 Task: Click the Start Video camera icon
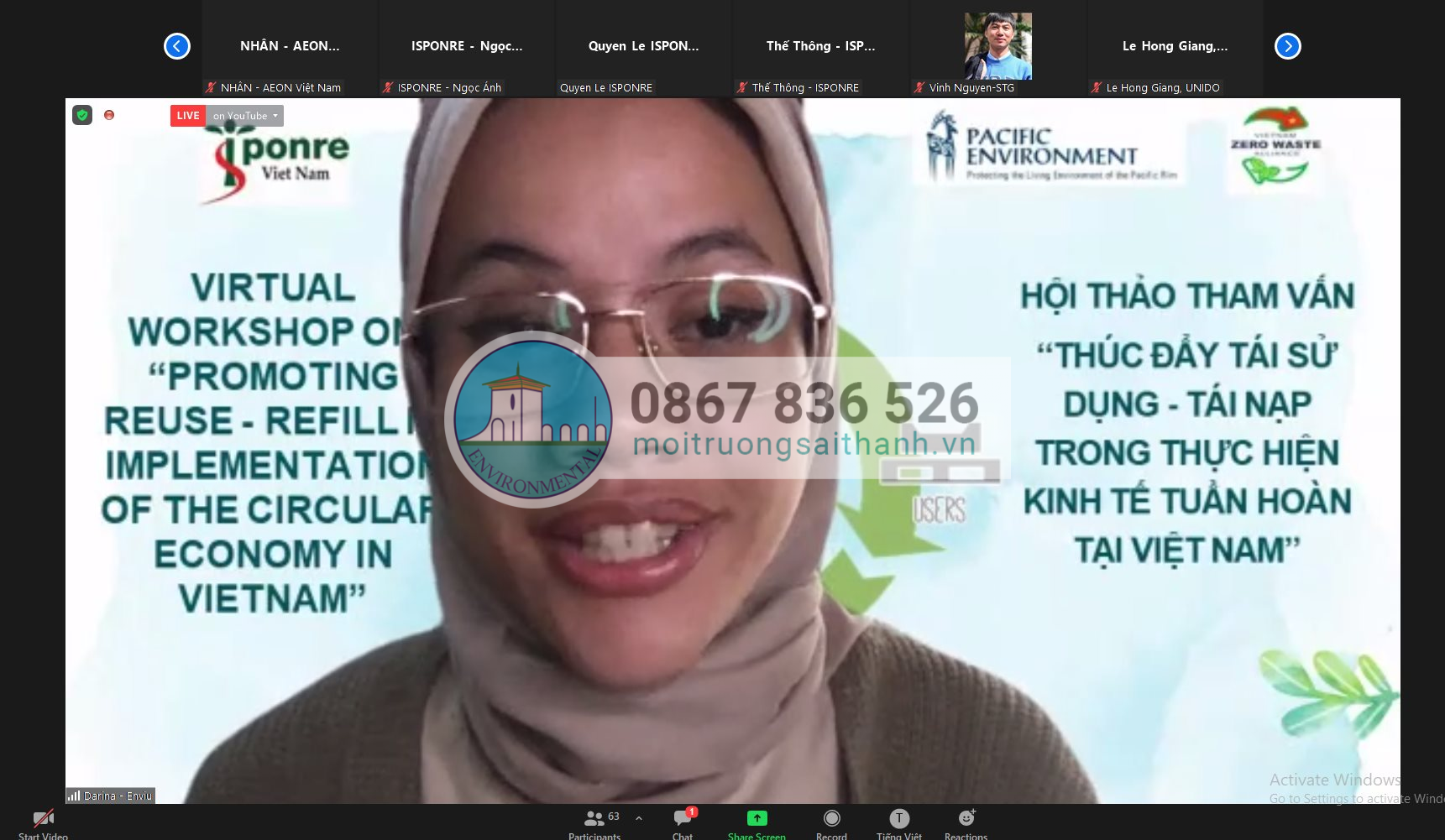pyautogui.click(x=43, y=819)
